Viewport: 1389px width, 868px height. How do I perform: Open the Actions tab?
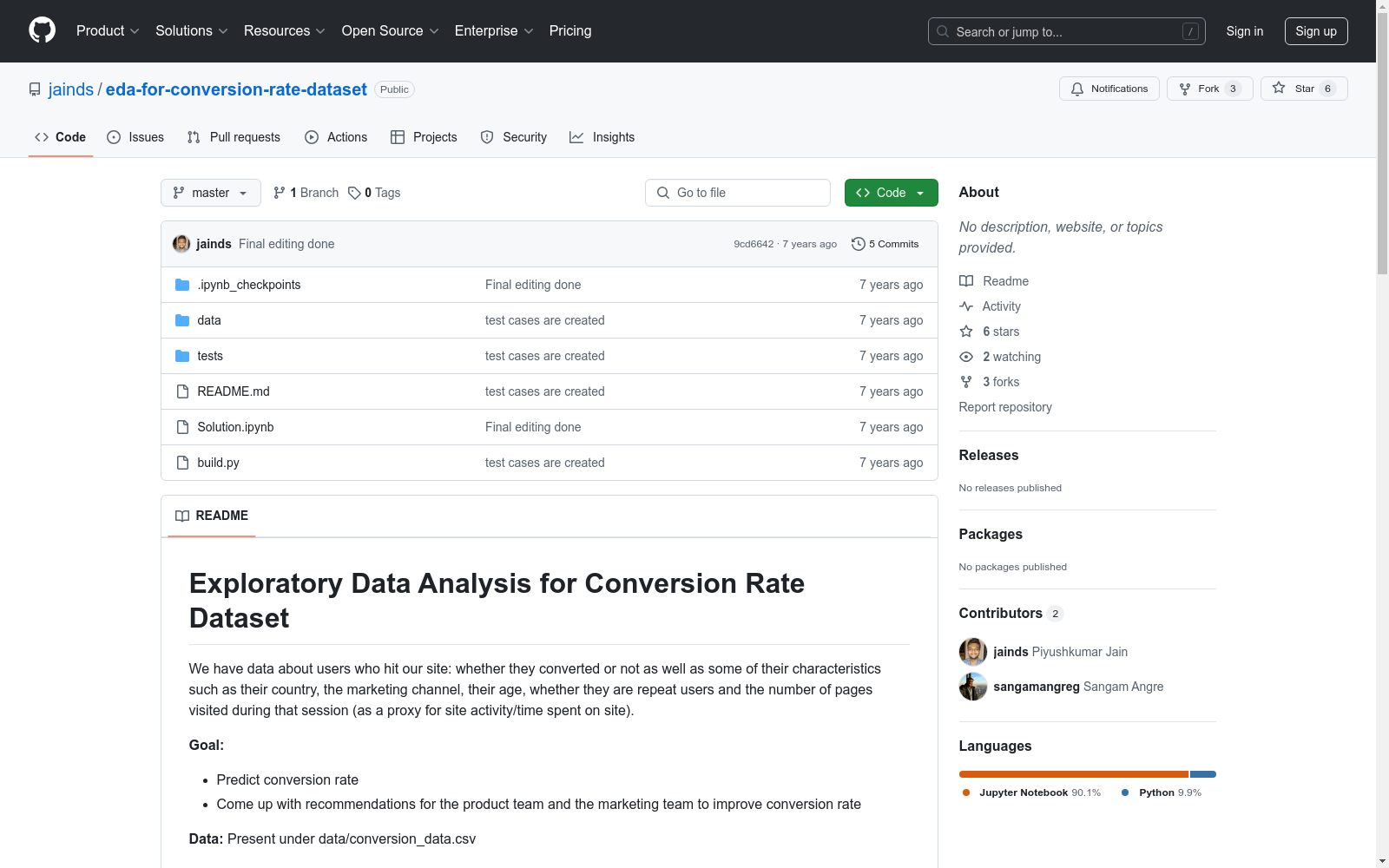(x=336, y=137)
